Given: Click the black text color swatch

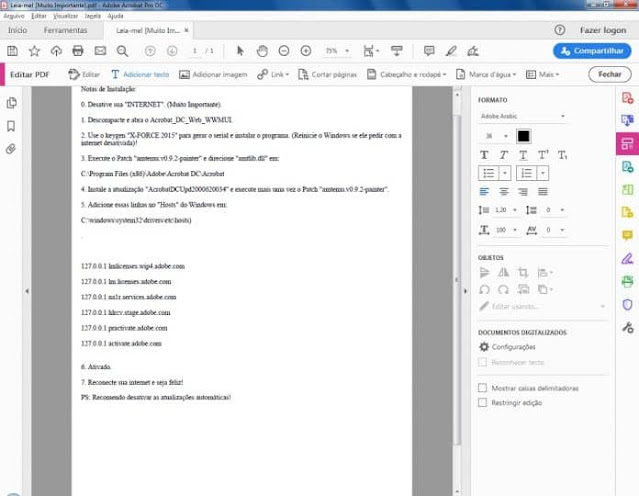Looking at the screenshot, I should (523, 136).
